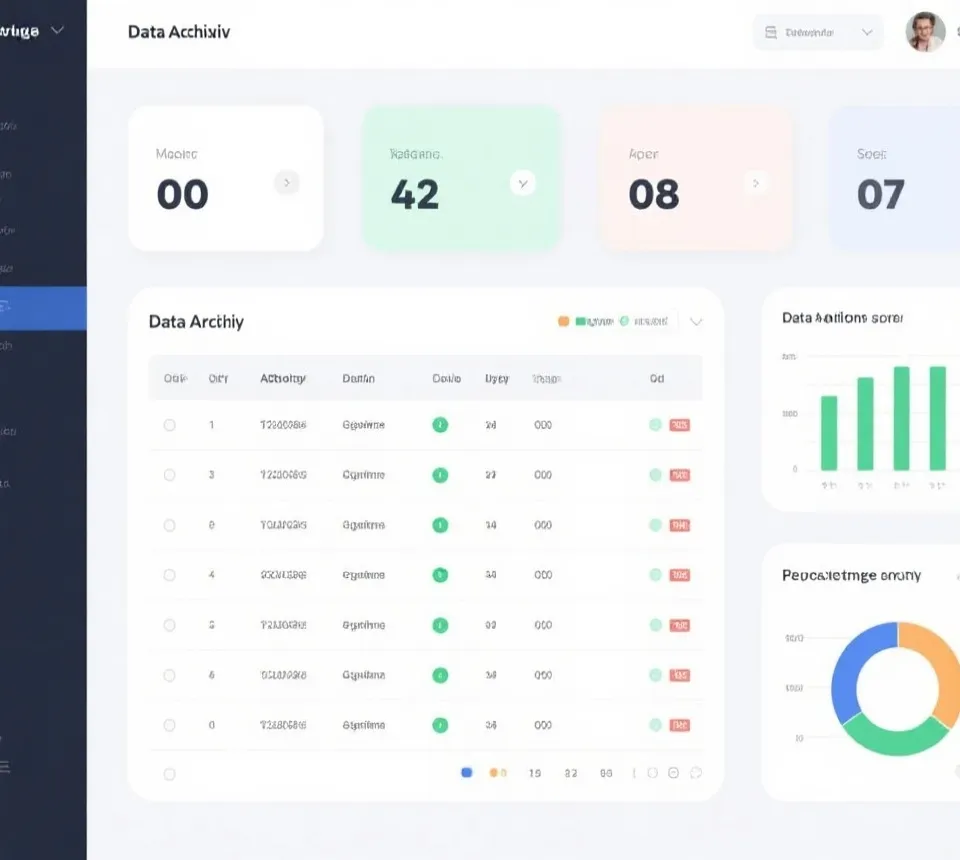Click the arrow icon on the 00 card
Viewport: 960px width, 860px height.
tap(286, 182)
